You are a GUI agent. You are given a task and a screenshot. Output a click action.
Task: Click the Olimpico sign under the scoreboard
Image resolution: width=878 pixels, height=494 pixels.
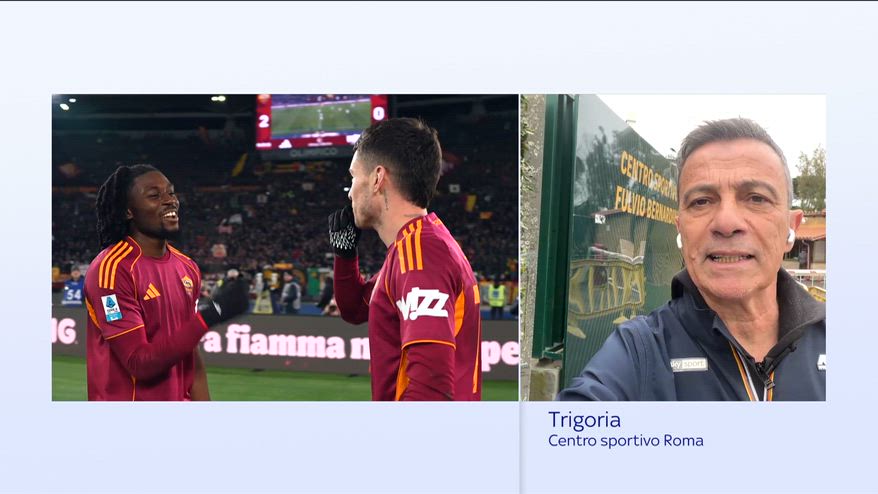[314, 152]
